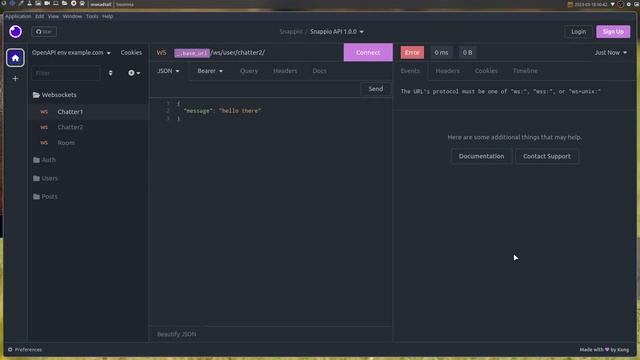
Task: Switch to response Headers tab
Action: coord(447,71)
